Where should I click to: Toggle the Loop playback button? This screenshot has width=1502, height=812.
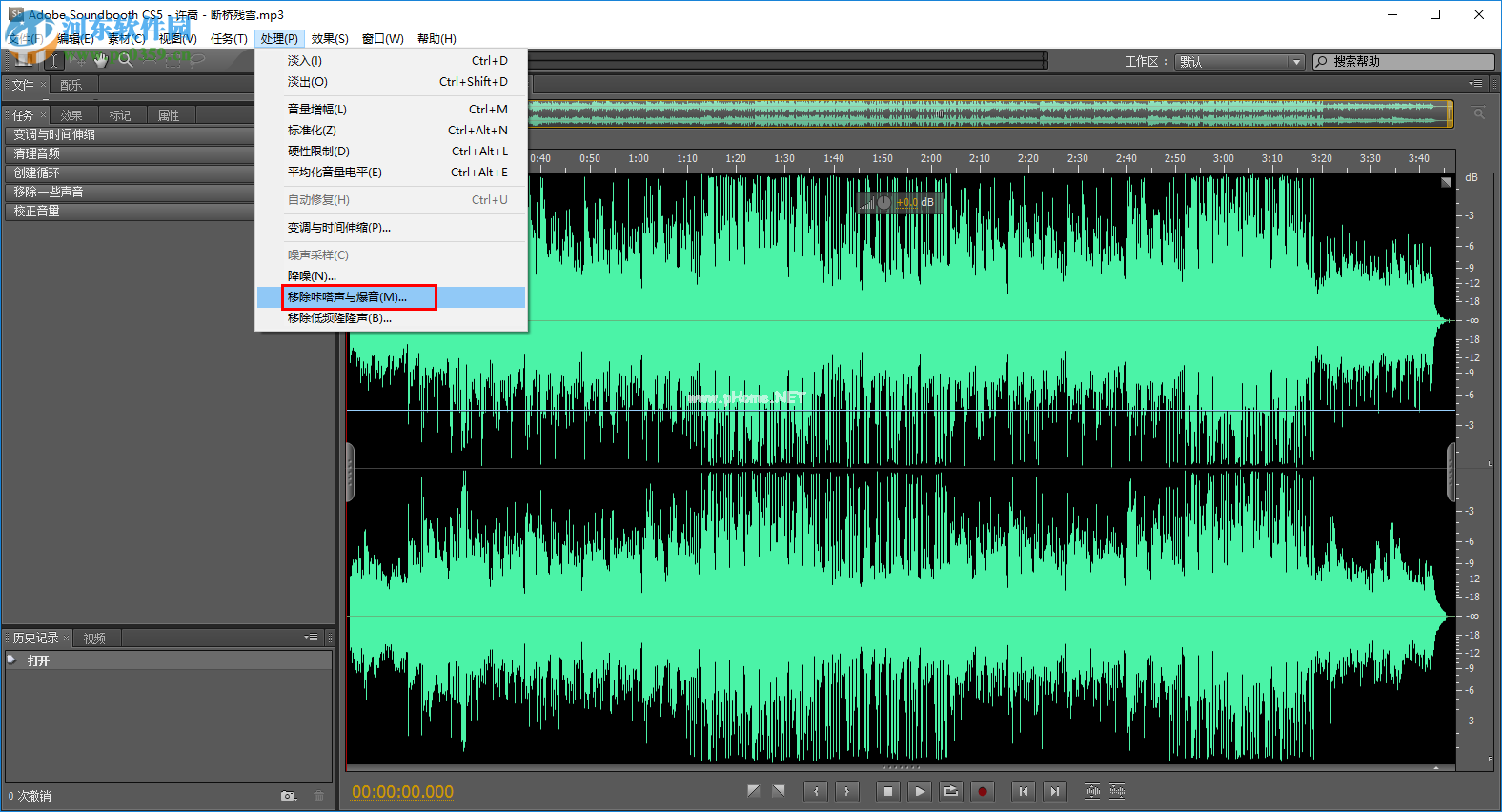point(951,791)
